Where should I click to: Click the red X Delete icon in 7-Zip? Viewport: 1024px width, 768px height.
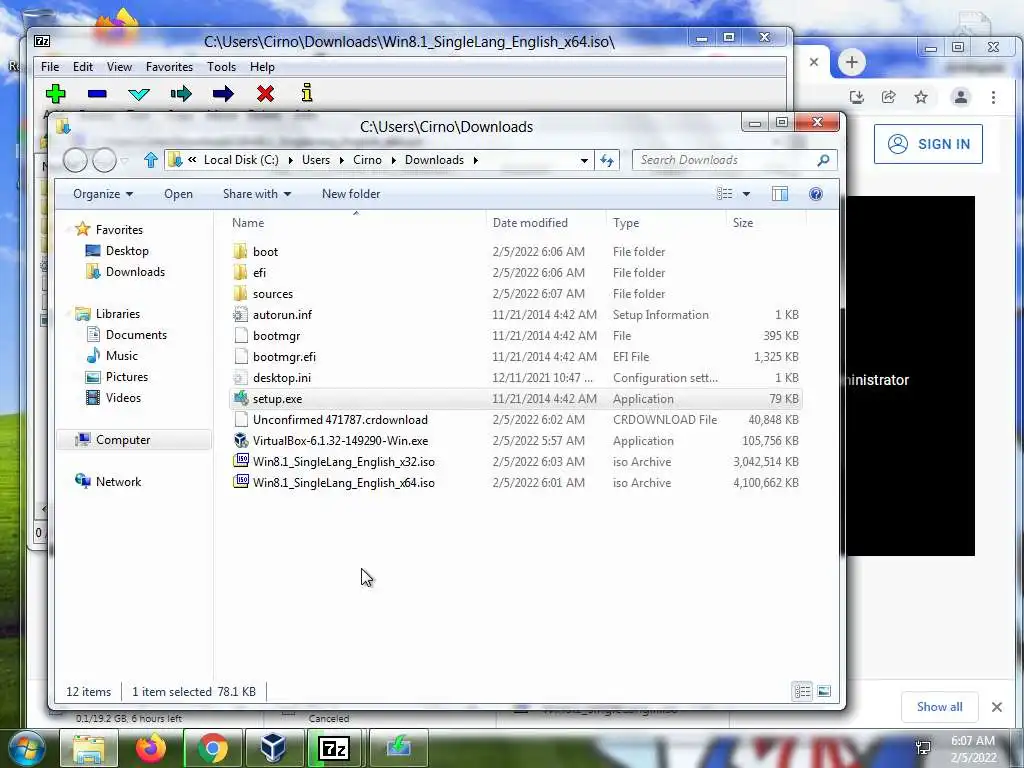(x=265, y=94)
